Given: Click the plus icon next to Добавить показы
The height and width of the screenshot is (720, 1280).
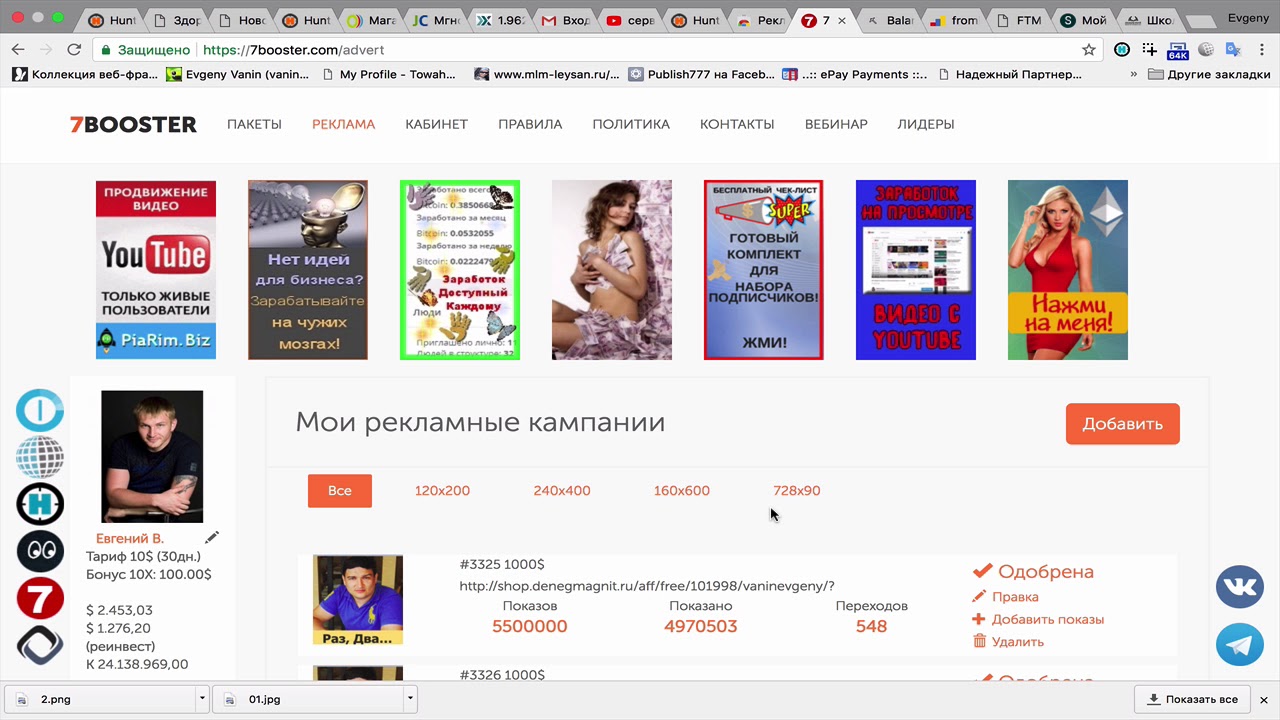Looking at the screenshot, I should click(x=979, y=619).
